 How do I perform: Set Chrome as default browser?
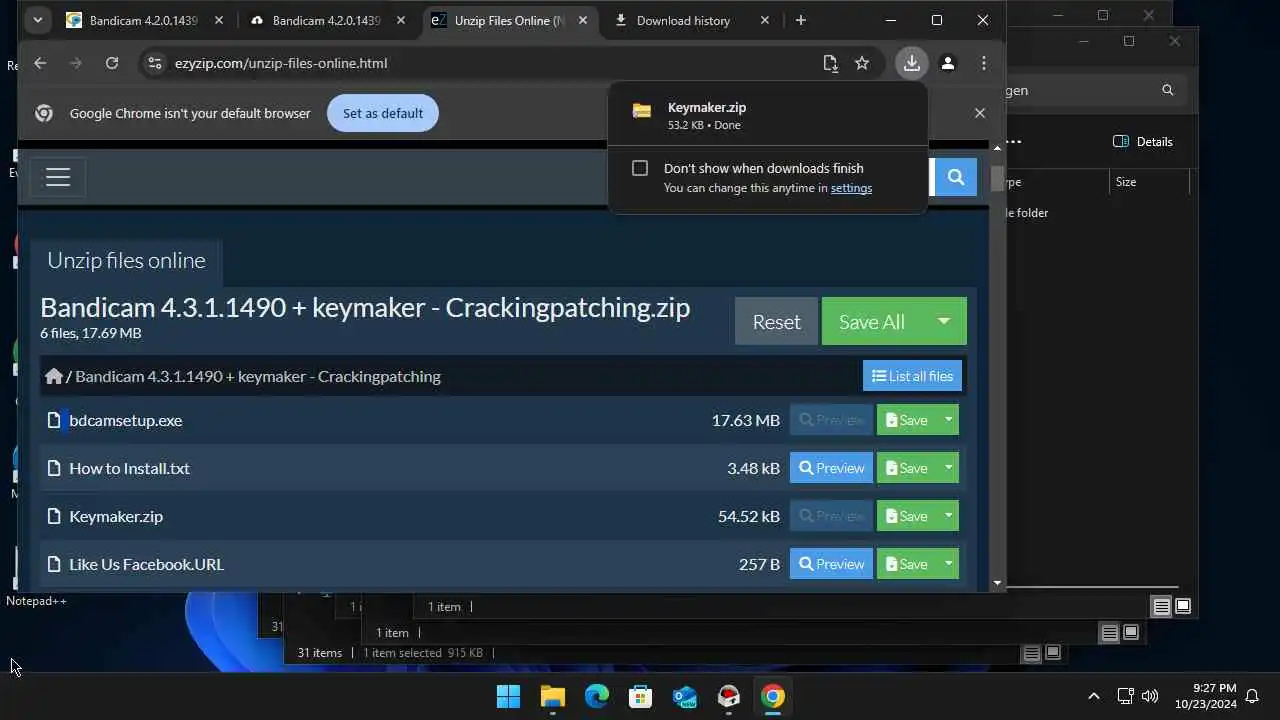click(x=383, y=113)
